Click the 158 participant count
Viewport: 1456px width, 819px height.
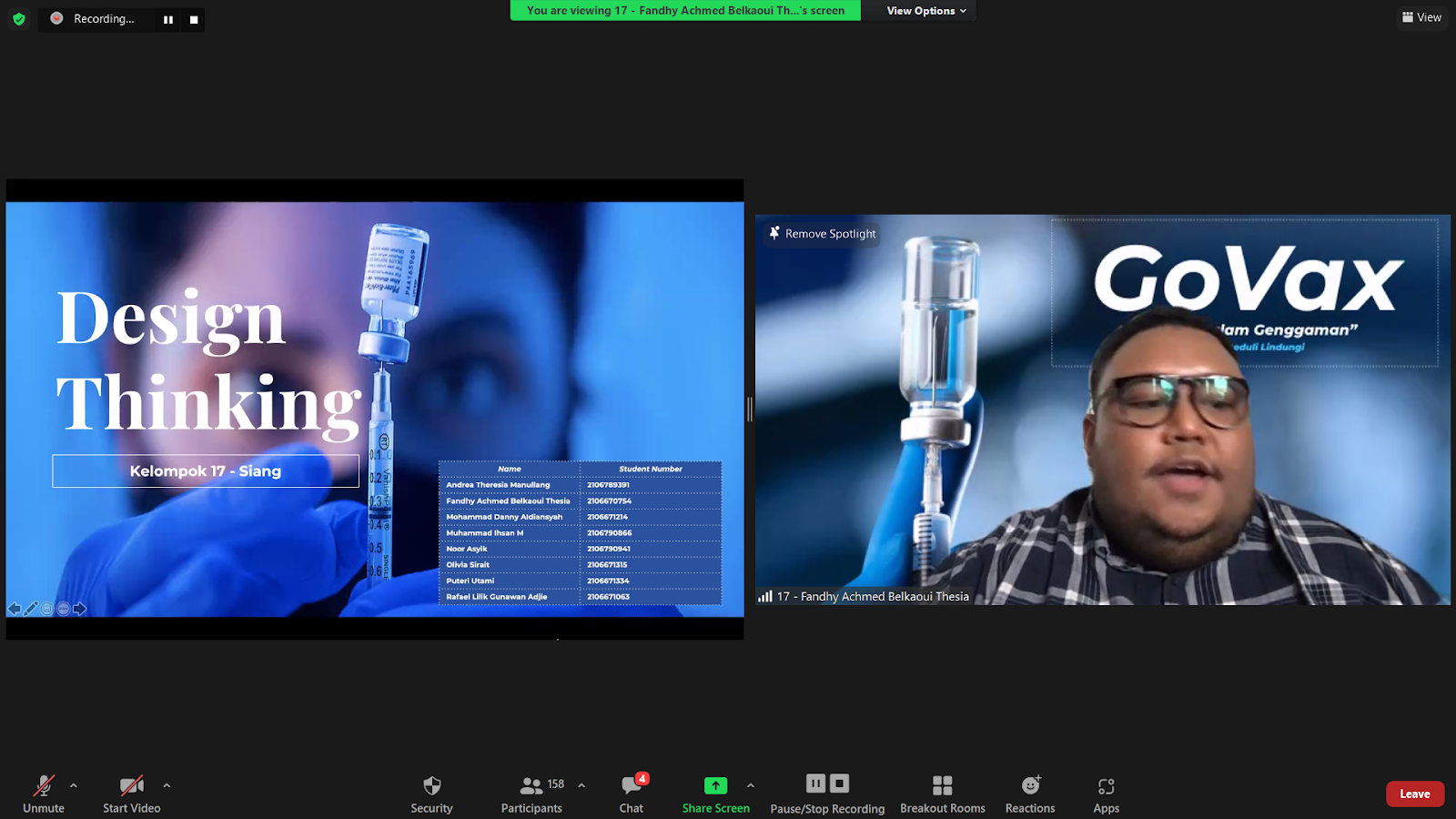(555, 784)
